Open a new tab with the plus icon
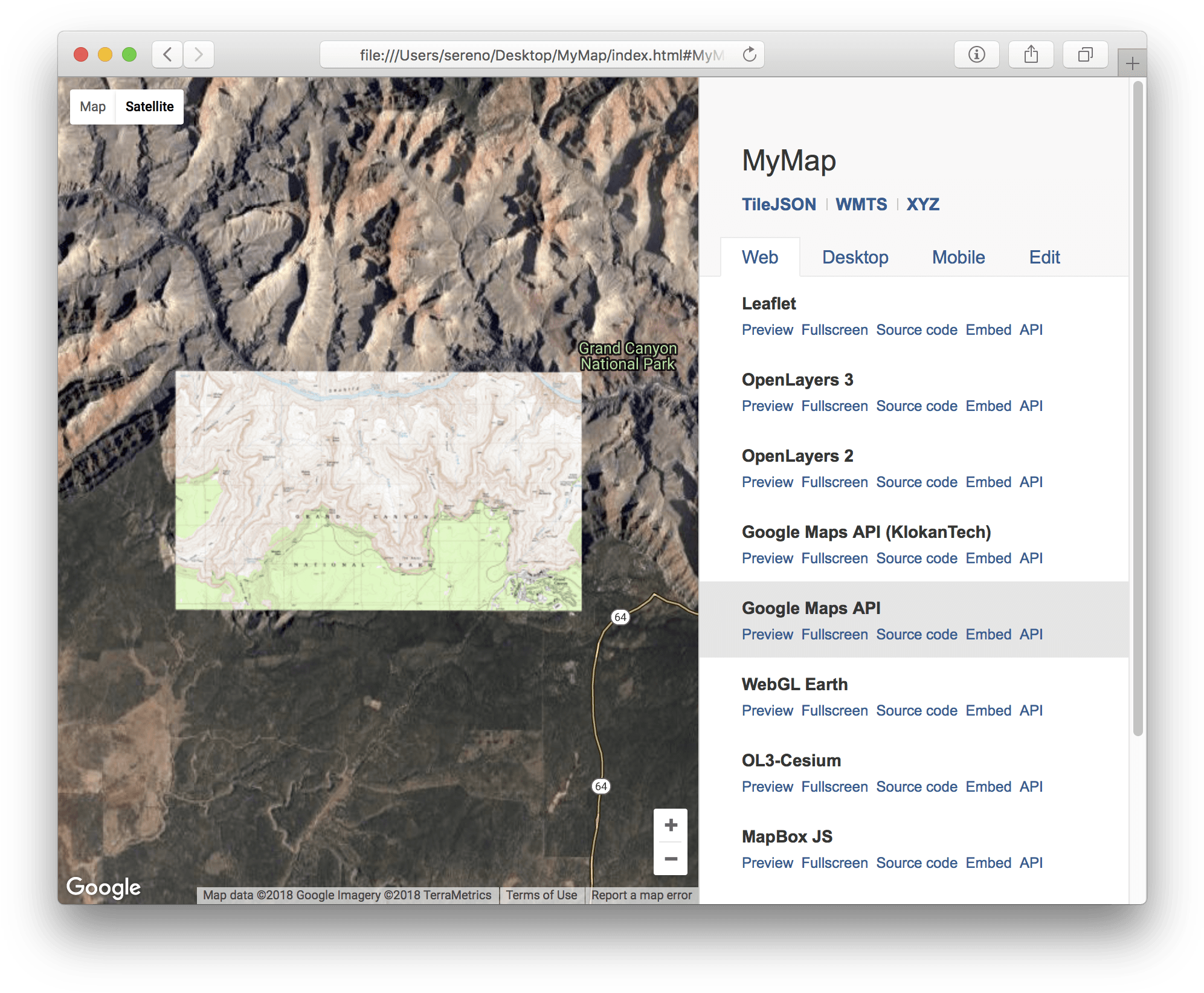This screenshot has width=1204, height=993. (1131, 63)
